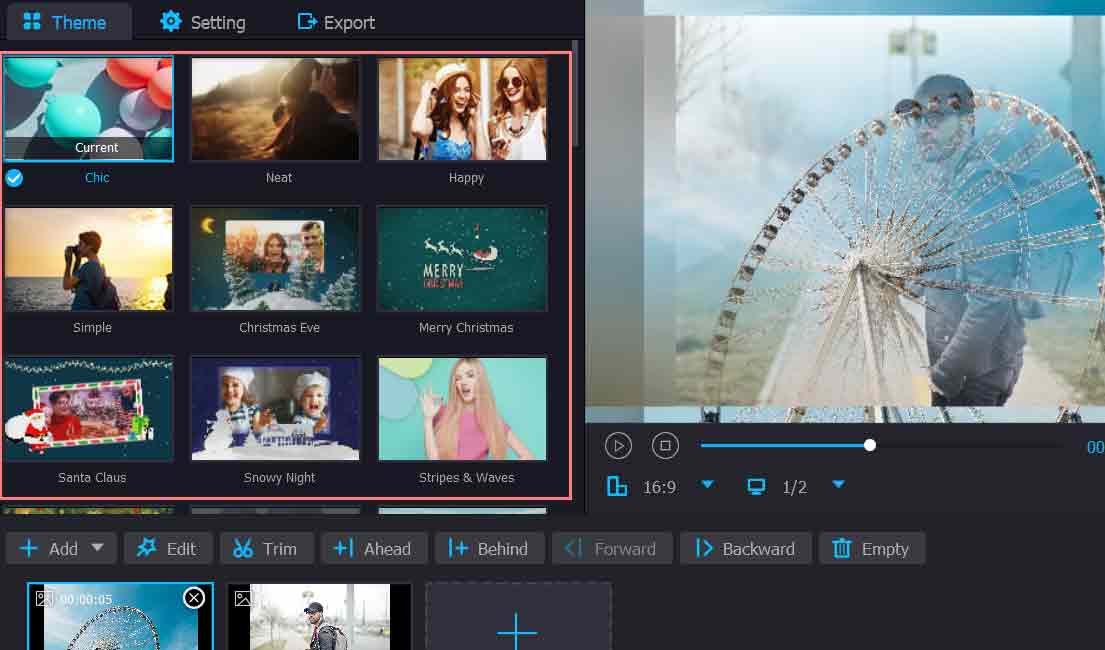Click the playback progress slider handle
Image resolution: width=1105 pixels, height=650 pixels.
click(x=870, y=445)
